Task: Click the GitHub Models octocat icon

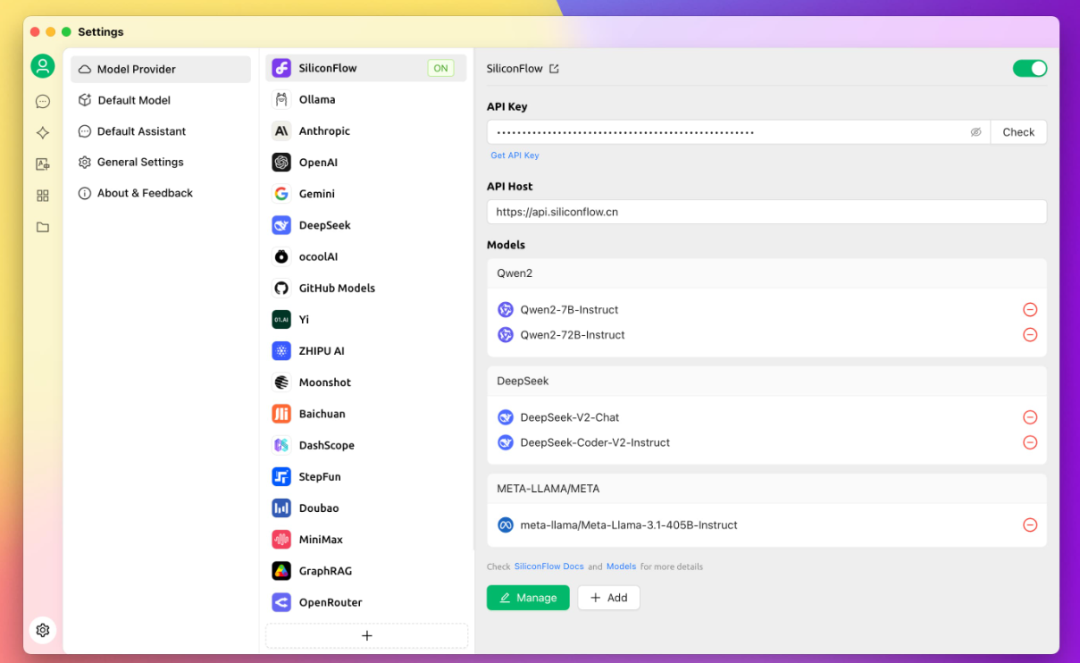Action: pos(281,288)
